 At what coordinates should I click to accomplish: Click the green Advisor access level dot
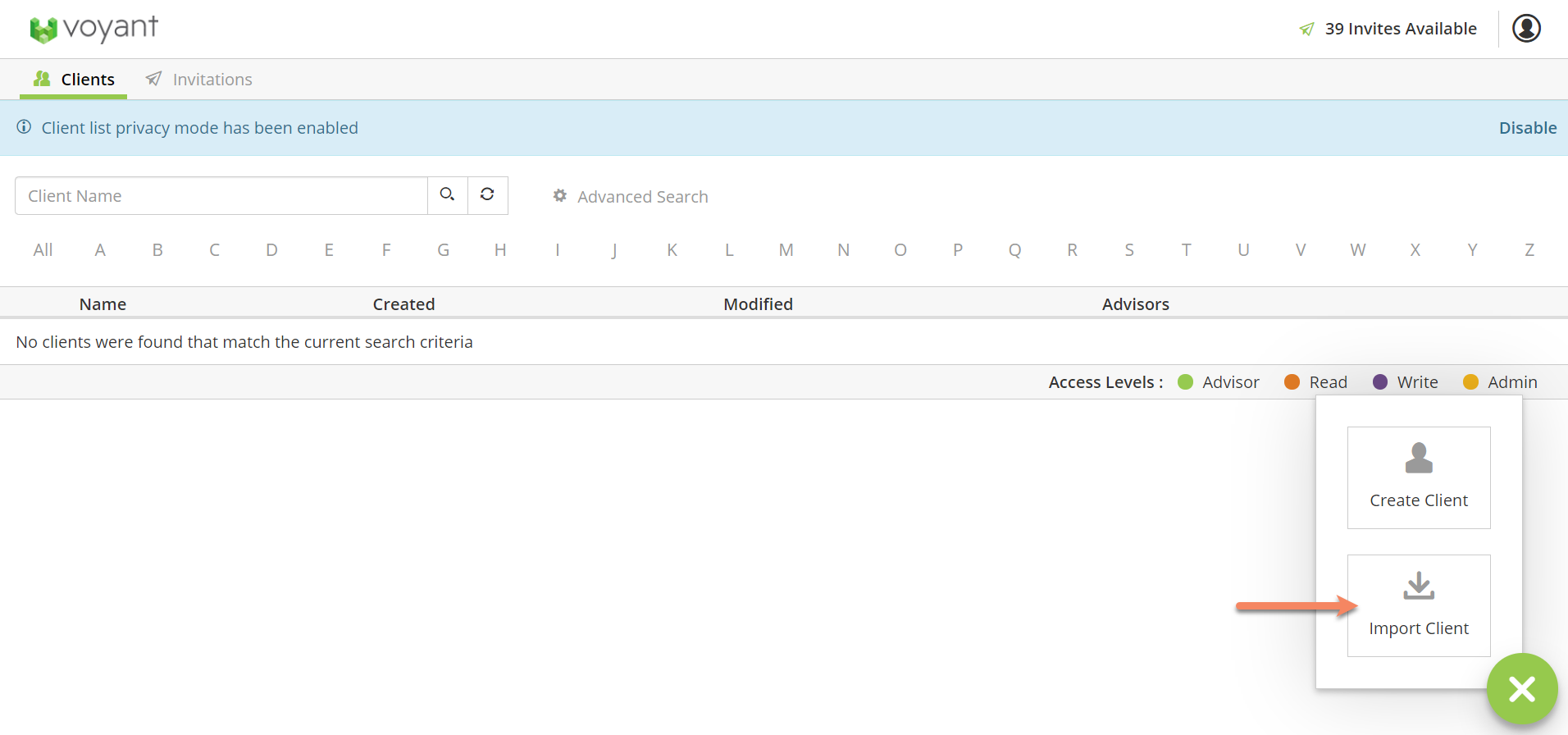(1185, 382)
